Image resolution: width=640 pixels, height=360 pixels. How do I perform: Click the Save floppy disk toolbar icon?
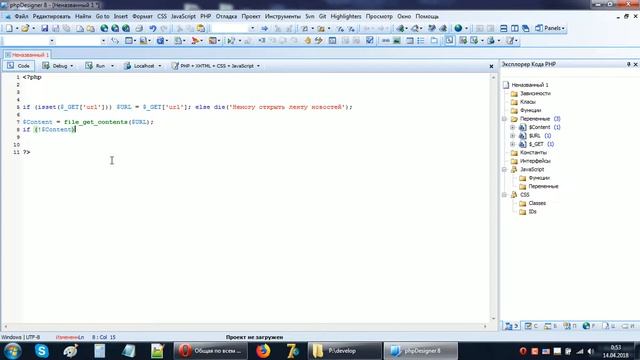pyautogui.click(x=44, y=28)
